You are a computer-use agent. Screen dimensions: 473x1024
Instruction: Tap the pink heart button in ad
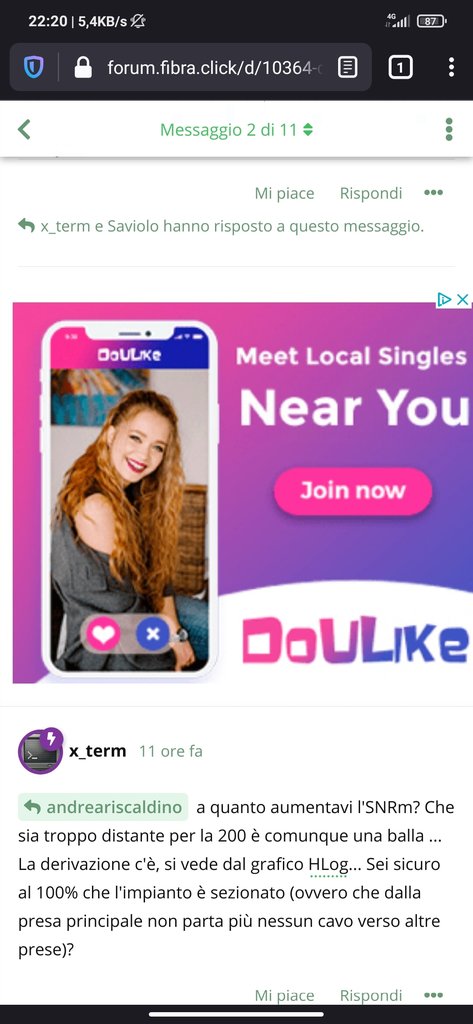pyautogui.click(x=103, y=633)
